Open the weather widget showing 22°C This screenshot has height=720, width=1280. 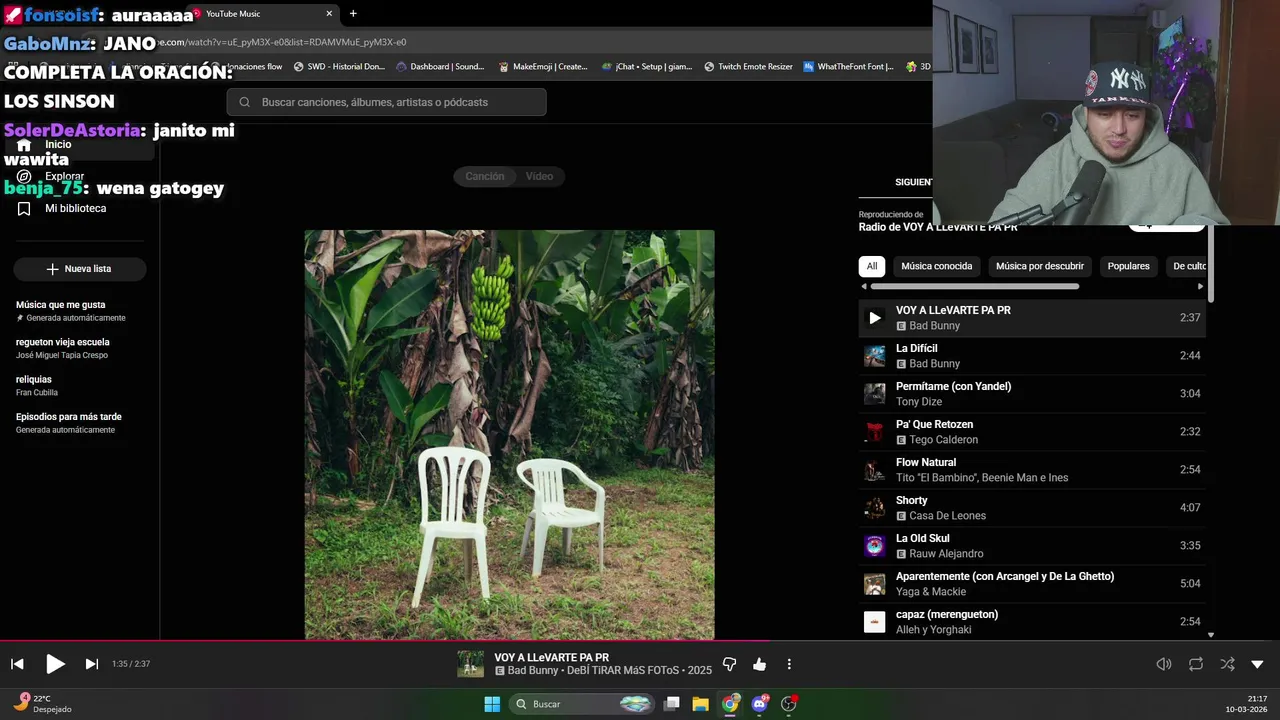(x=42, y=704)
